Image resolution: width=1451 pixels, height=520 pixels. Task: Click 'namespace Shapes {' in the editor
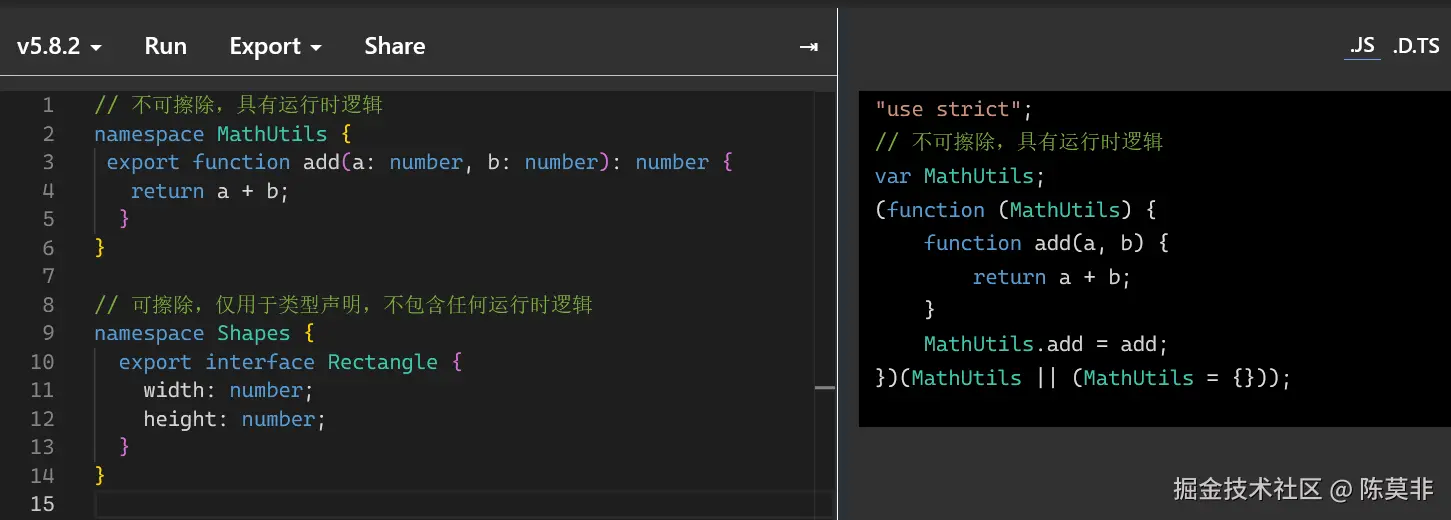pos(205,333)
